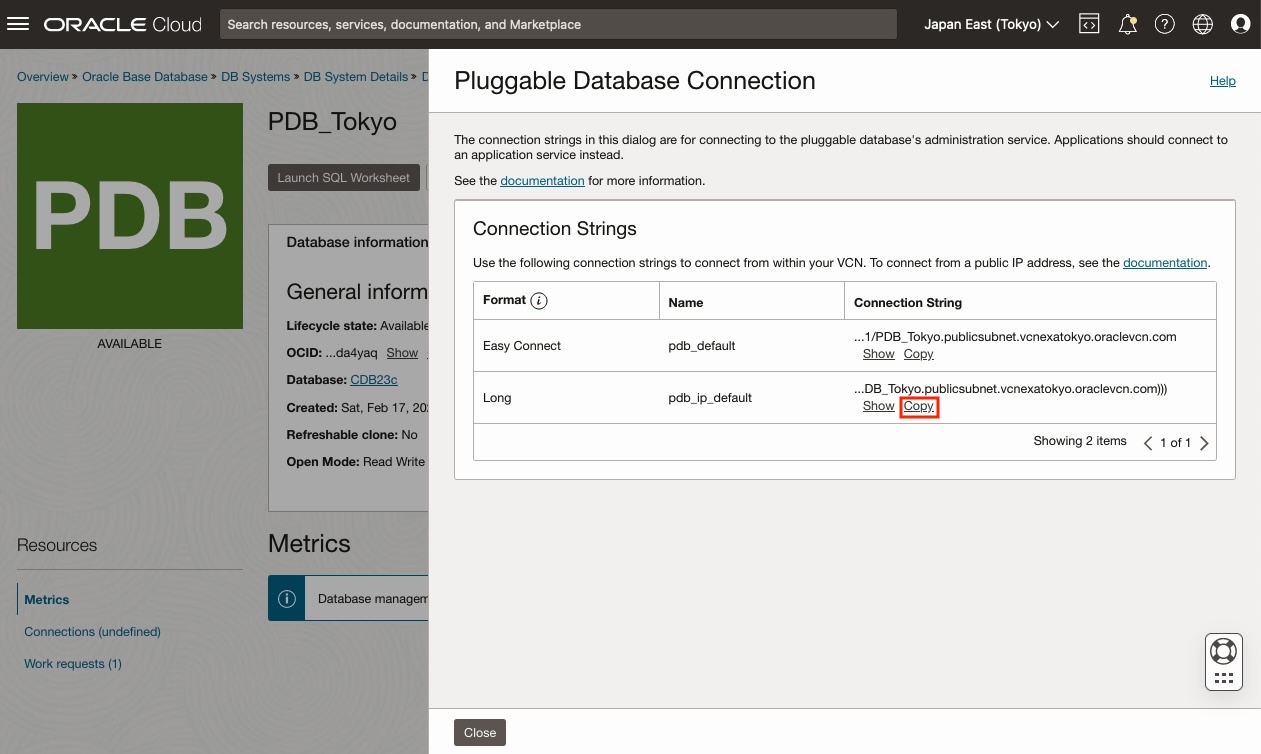Go to next page of connection strings
The image size is (1261, 754).
1204,442
